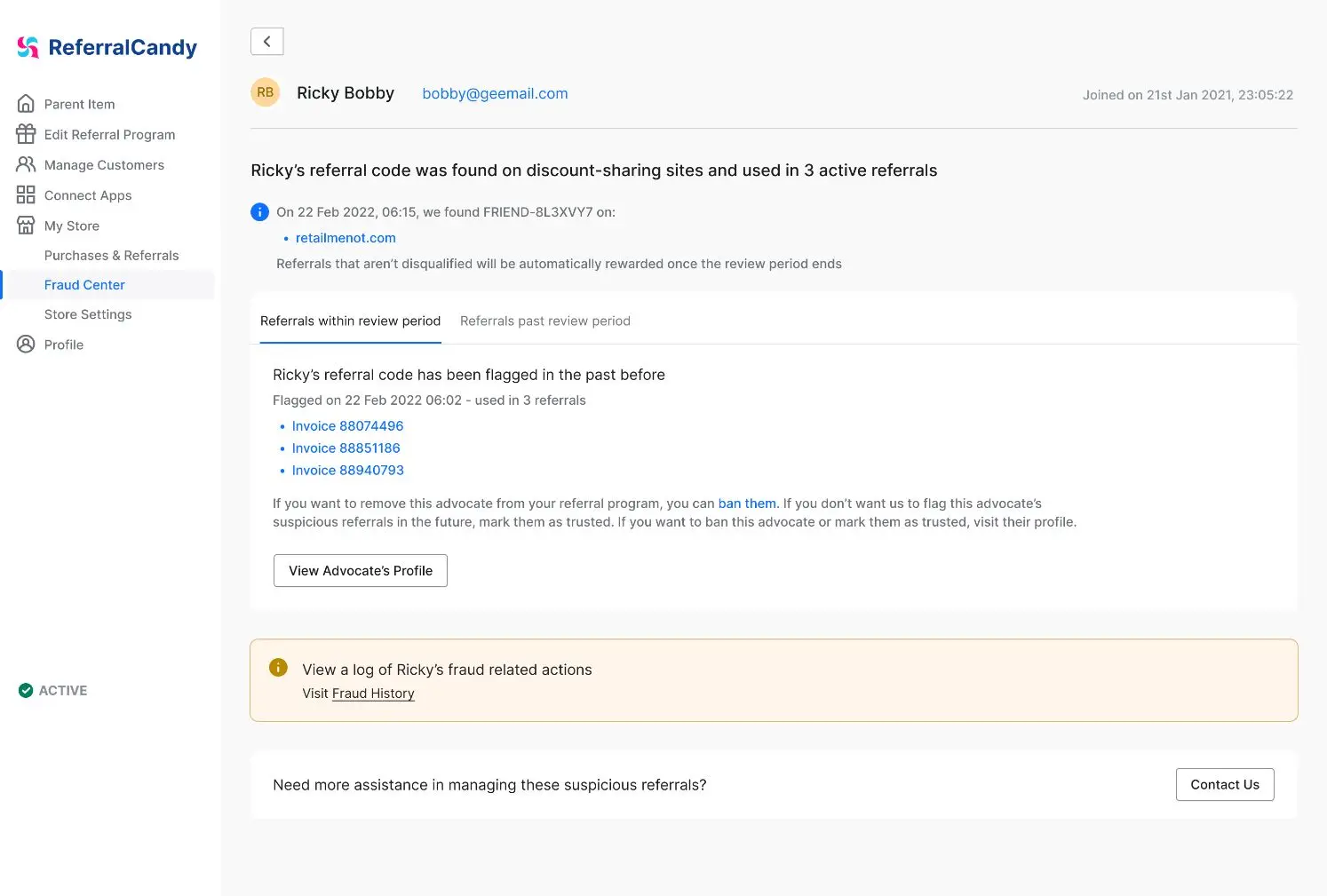Image resolution: width=1327 pixels, height=896 pixels.
Task: Open Fraud Center in the sidebar
Action: (x=84, y=285)
